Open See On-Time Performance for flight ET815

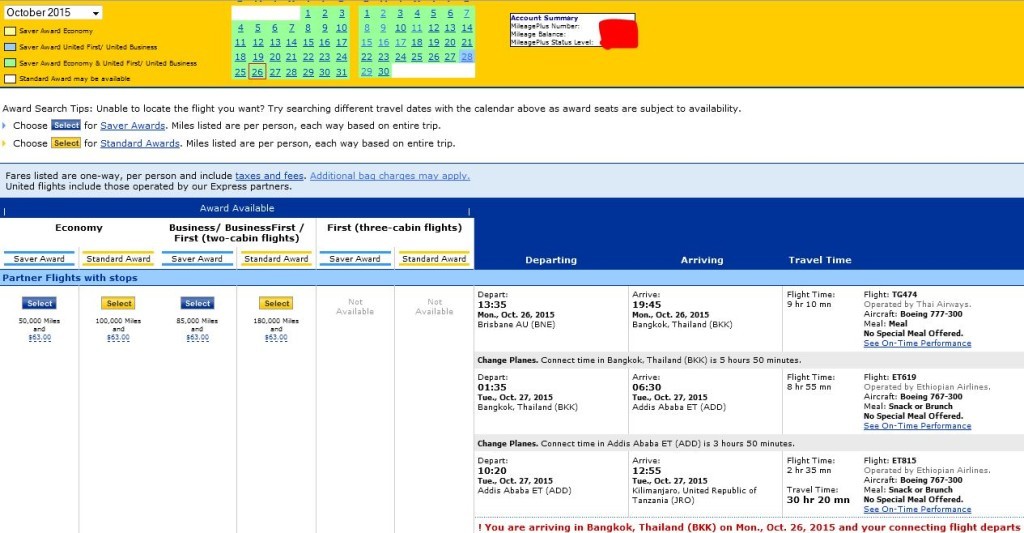click(917, 509)
